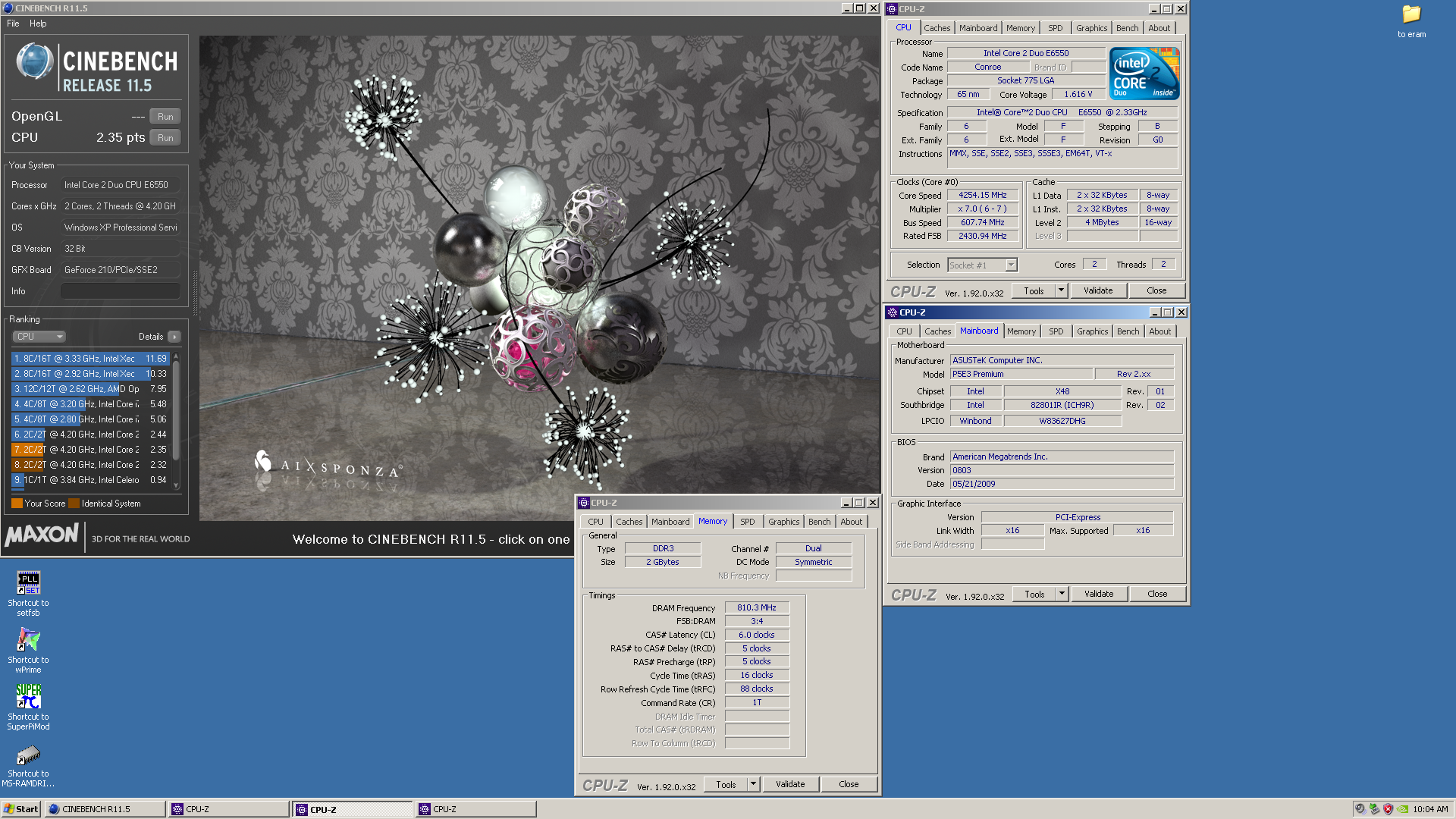Activate the second CPU-Z taskbar button

point(353,809)
